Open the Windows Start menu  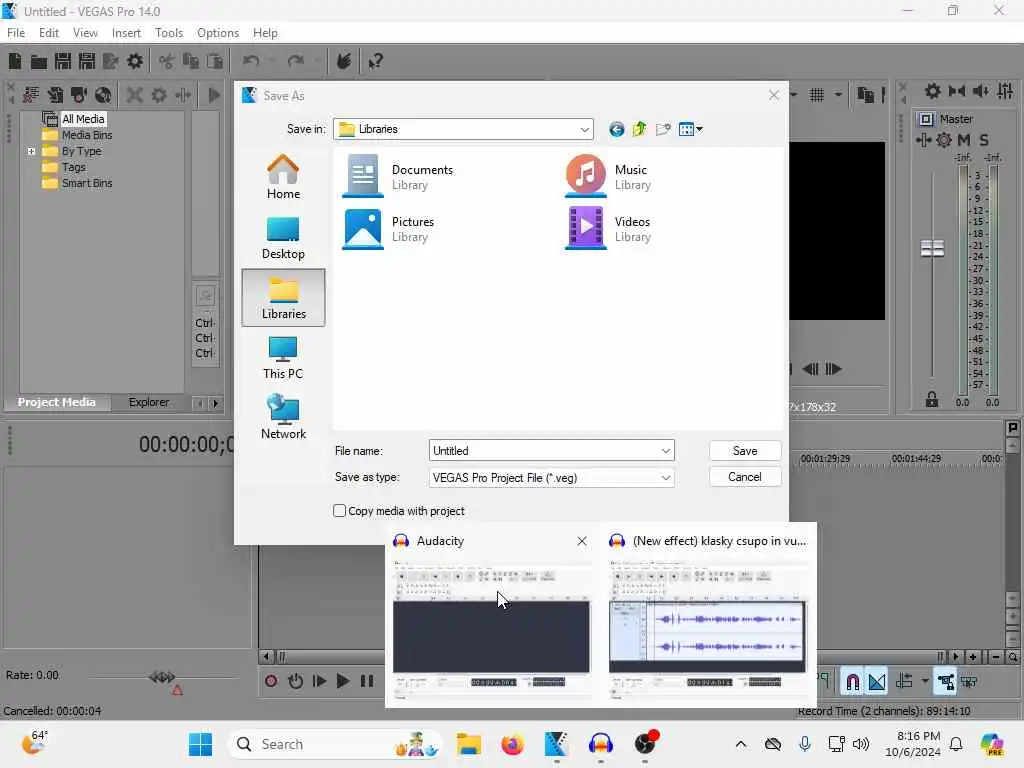(x=200, y=744)
